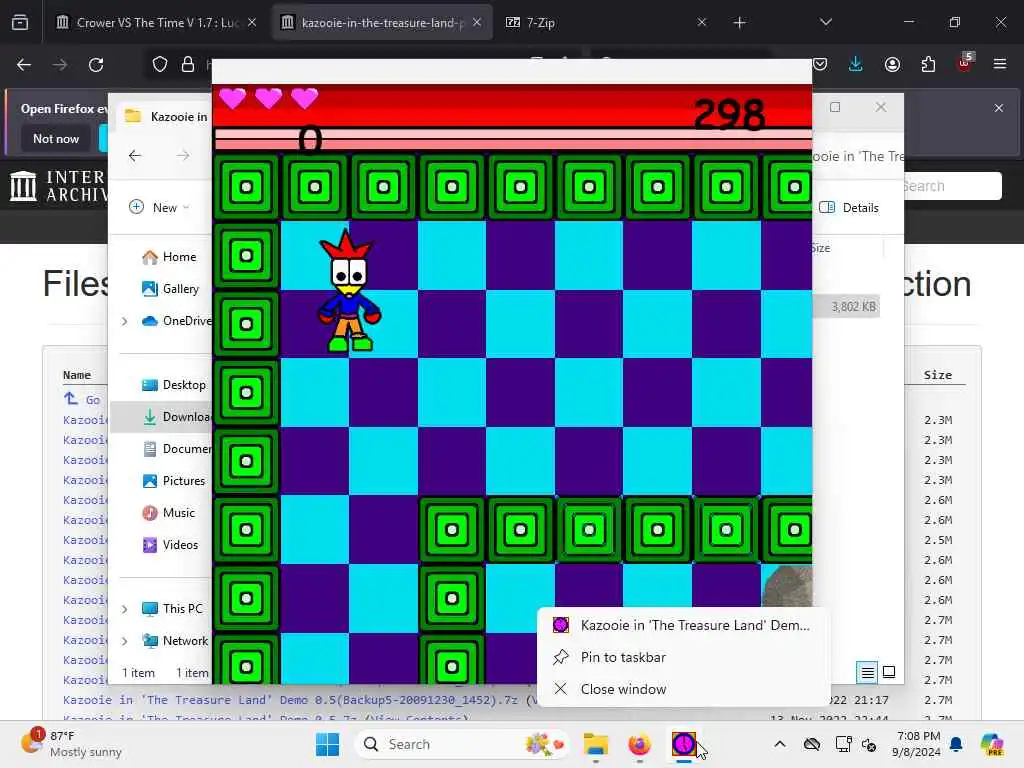This screenshot has width=1024, height=768.
Task: Expand OneDrive in Explorer sidebar
Action: (x=125, y=321)
